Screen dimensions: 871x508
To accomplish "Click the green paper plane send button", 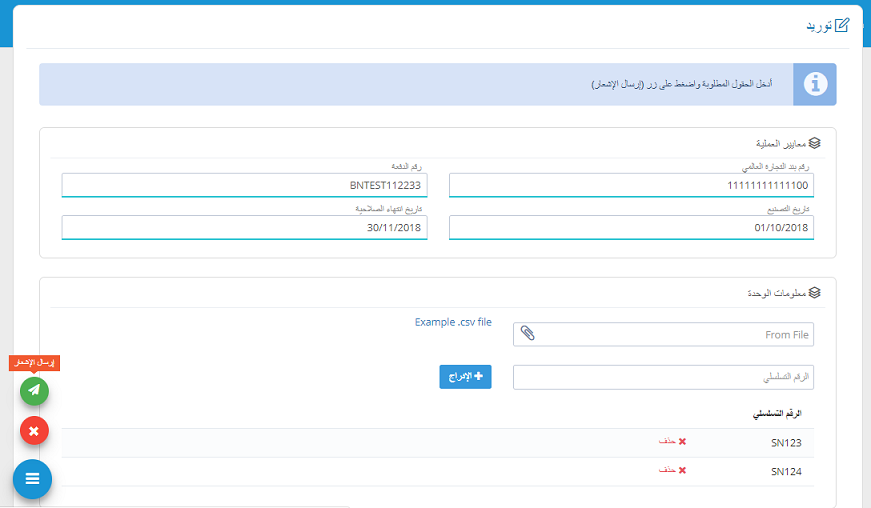I will point(34,390).
